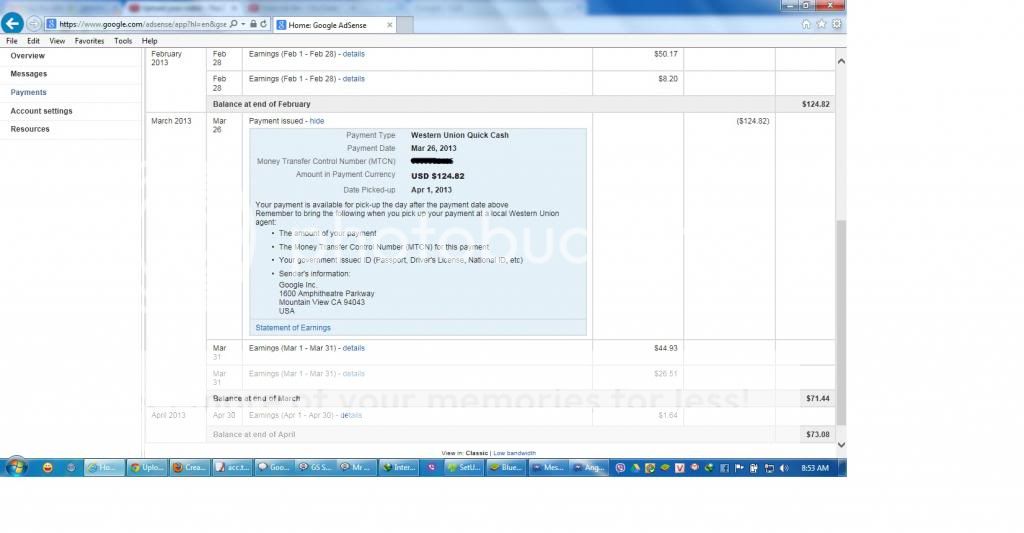Image resolution: width=1024 pixels, height=533 pixels.
Task: Click scrollbar up arrow
Action: tap(841, 61)
